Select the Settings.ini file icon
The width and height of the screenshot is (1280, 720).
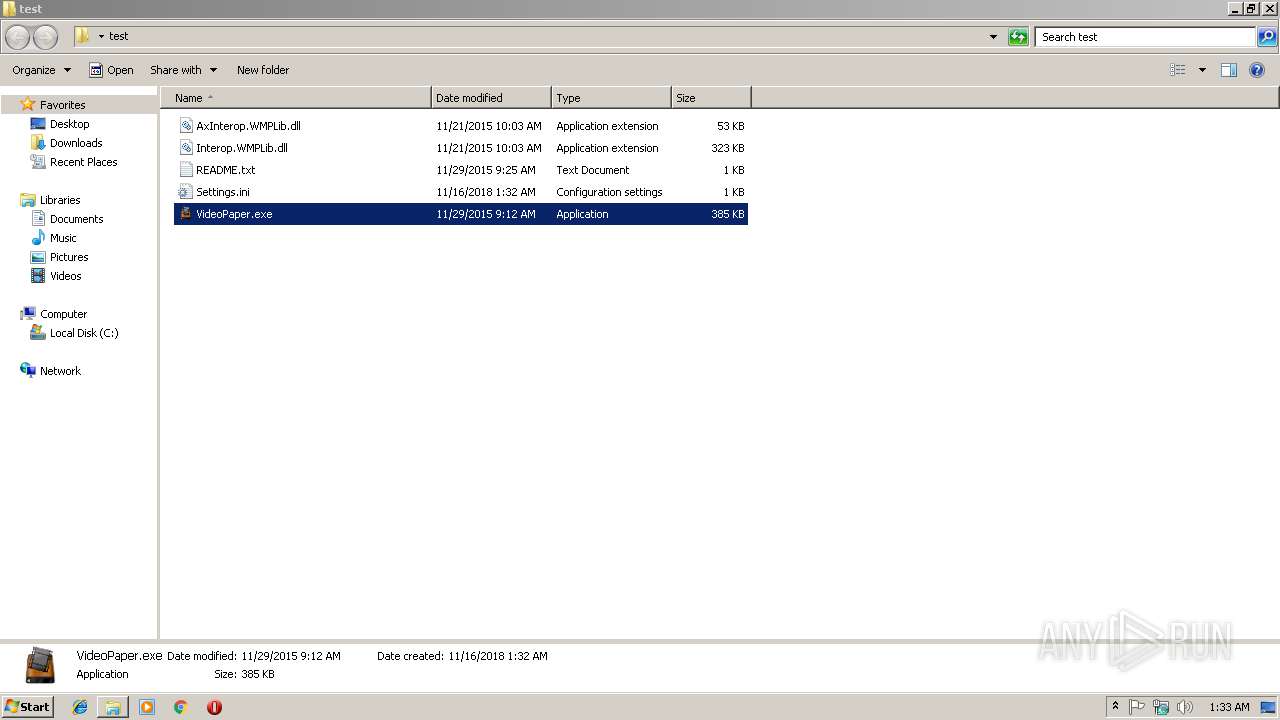pos(185,192)
